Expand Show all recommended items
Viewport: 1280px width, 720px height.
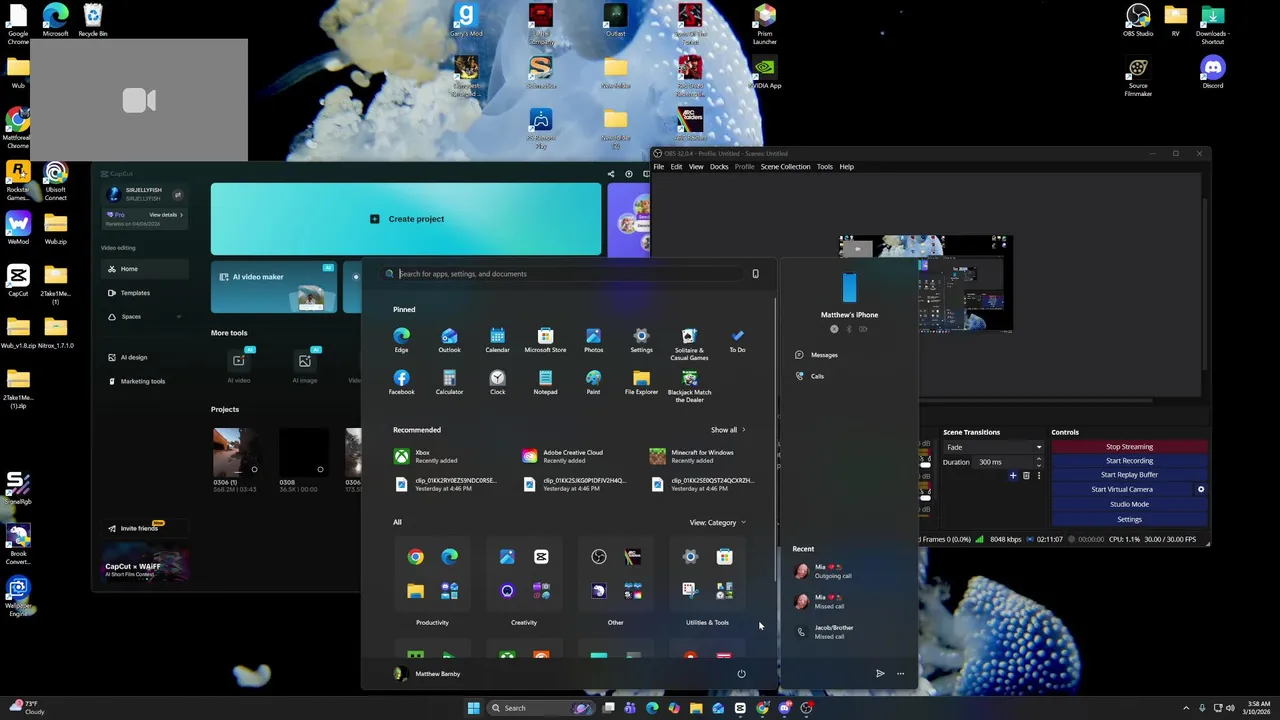727,430
